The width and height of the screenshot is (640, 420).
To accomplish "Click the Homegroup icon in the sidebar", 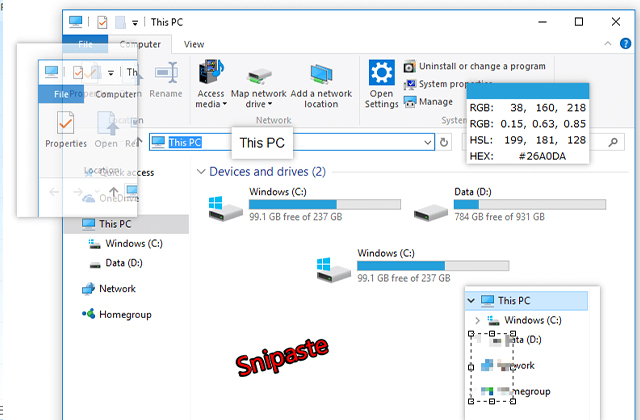I will (89, 314).
